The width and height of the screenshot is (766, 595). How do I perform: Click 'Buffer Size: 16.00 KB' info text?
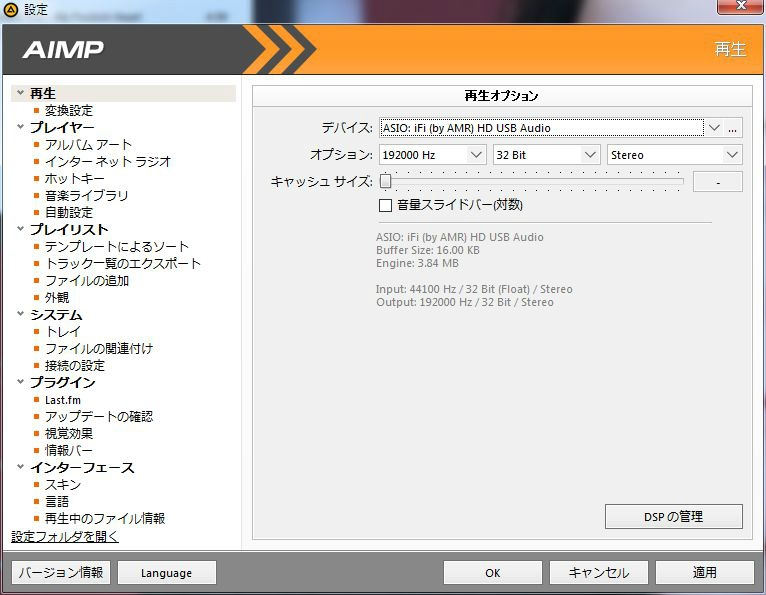coord(428,250)
